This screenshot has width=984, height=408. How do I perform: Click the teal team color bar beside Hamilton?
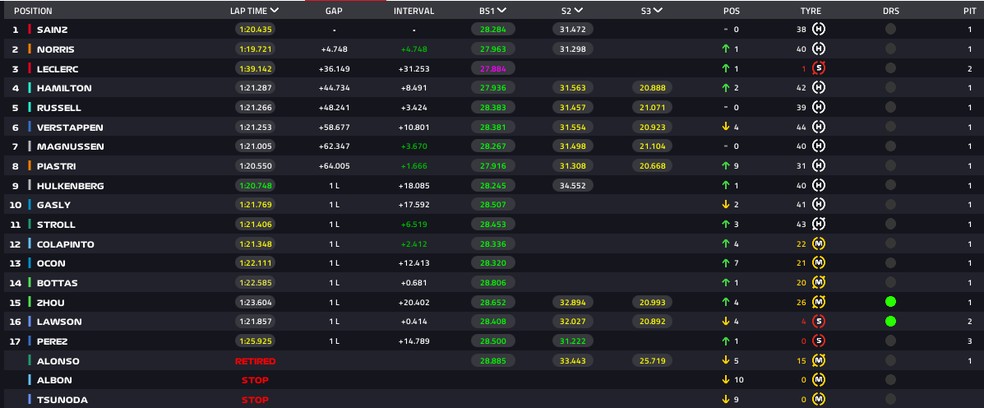(29, 88)
